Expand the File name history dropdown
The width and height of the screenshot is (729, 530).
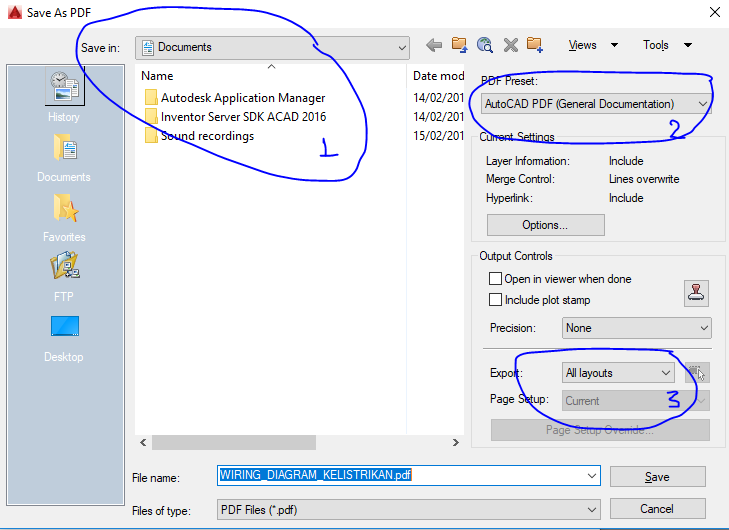point(591,476)
